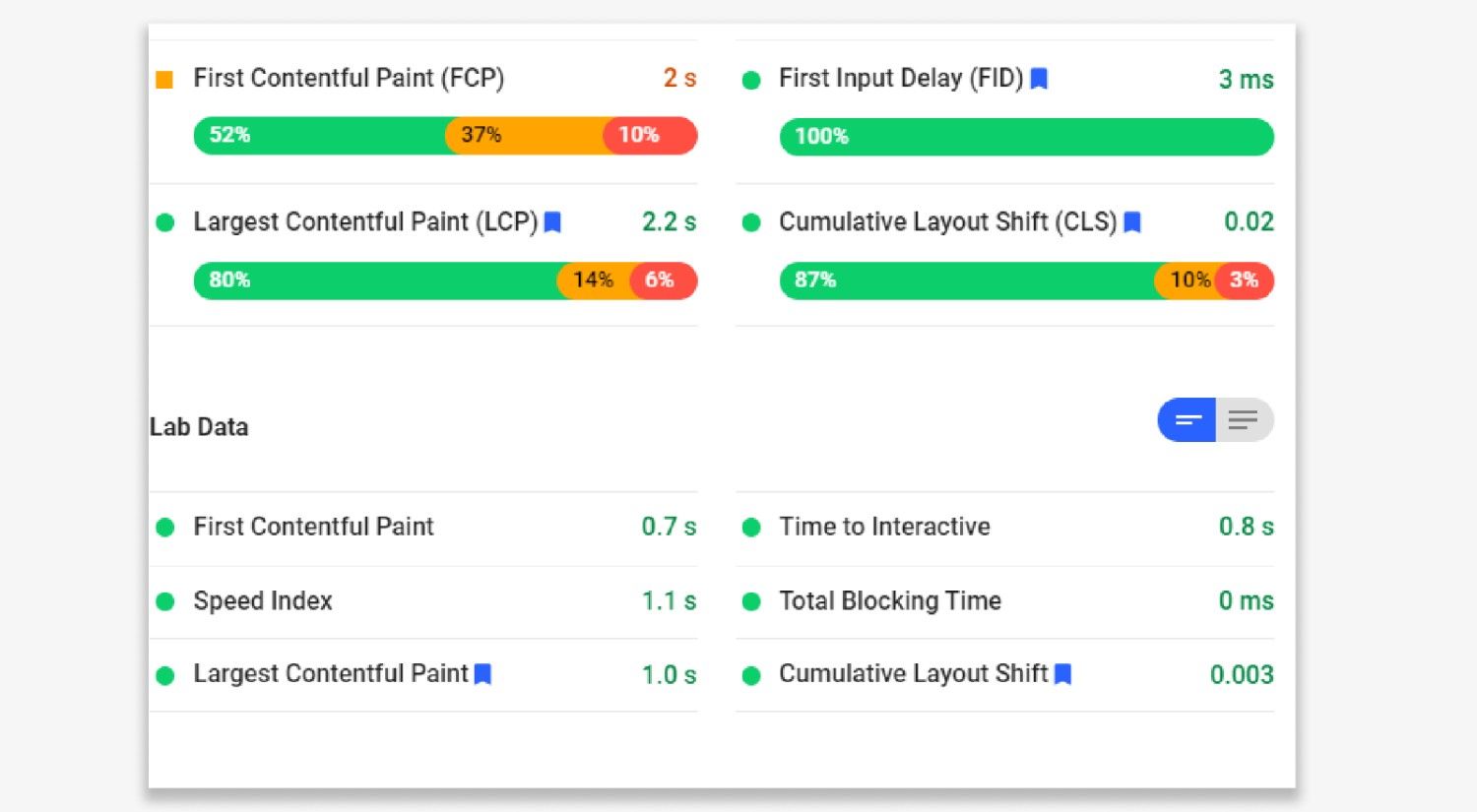Select the highlighted condensed view toggle
The image size is (1477, 812).
click(x=1186, y=420)
